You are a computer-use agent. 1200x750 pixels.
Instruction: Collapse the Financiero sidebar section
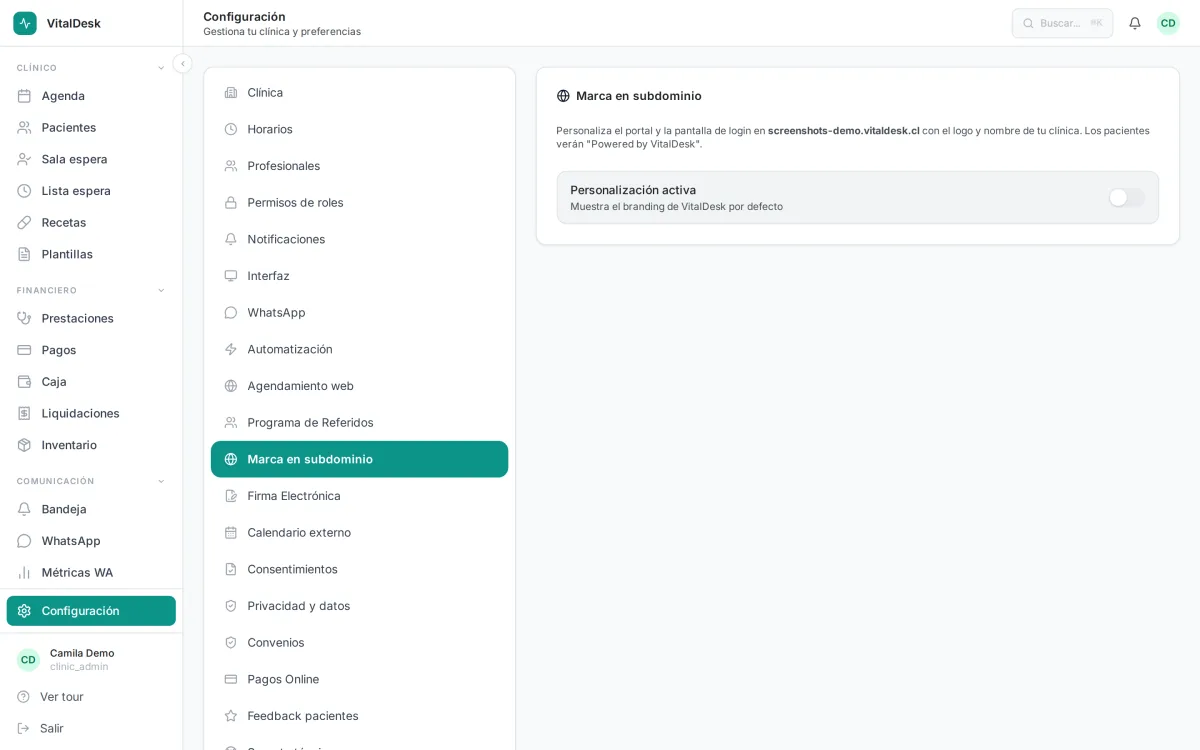161,290
